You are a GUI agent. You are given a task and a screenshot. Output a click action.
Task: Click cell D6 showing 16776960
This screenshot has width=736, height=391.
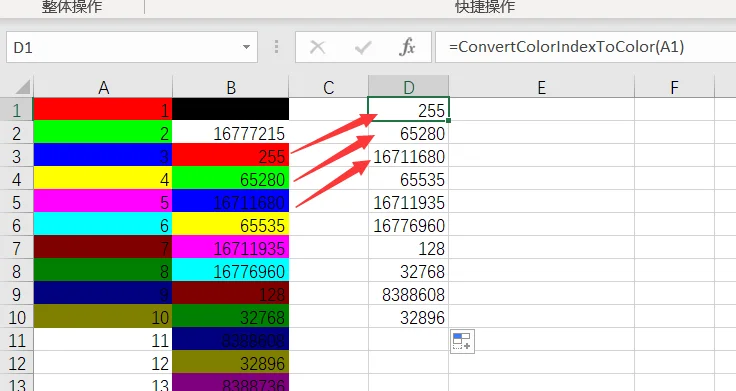click(408, 224)
